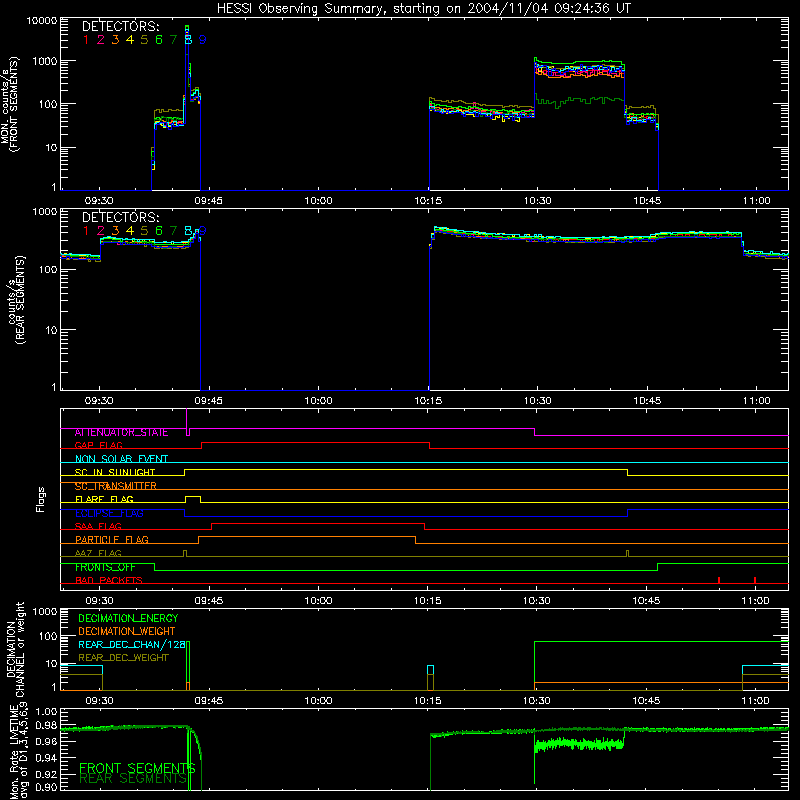Click the cyan REAR_DEC_CHAN pulse at 10:15

(x=431, y=670)
